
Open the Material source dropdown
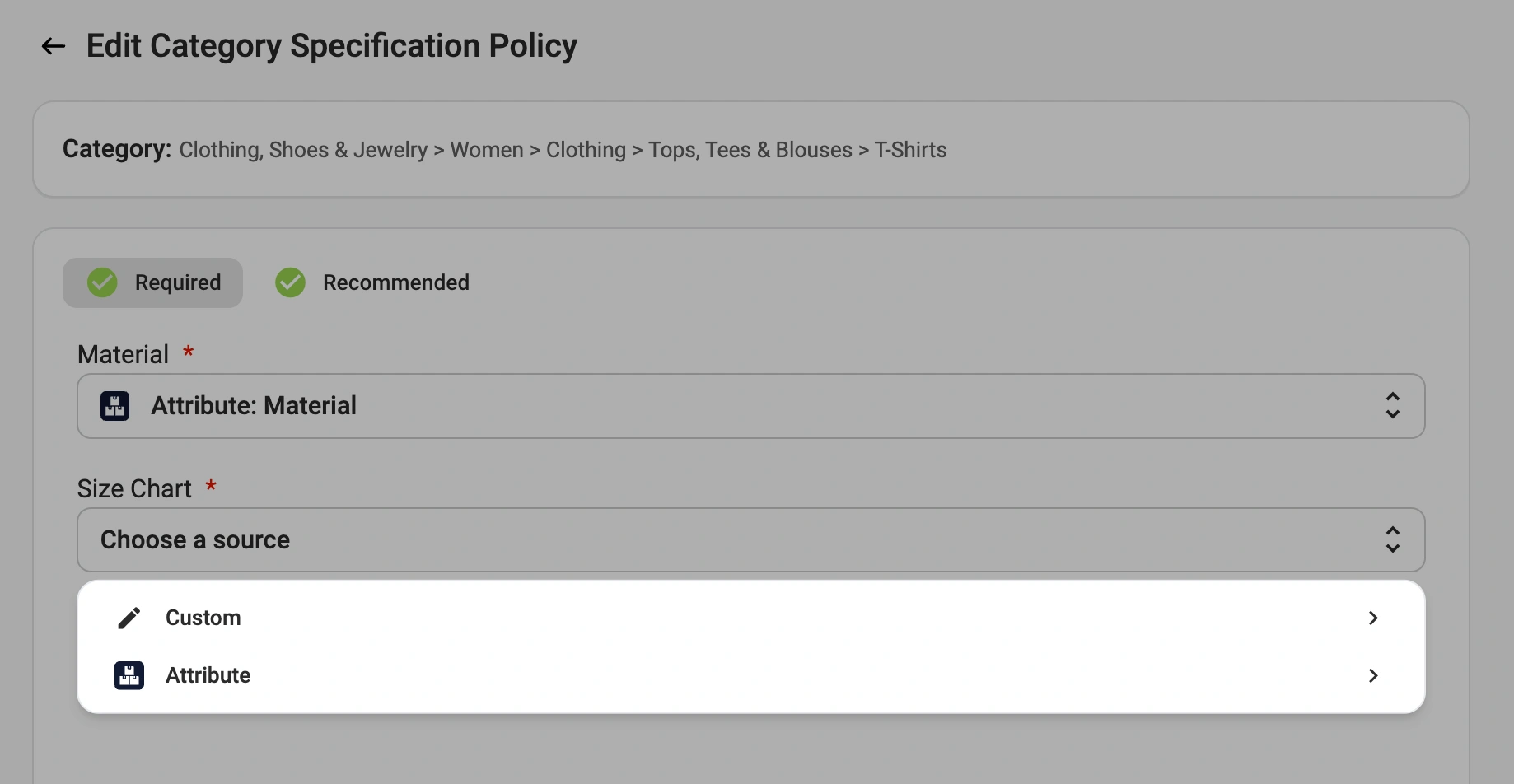tap(750, 406)
